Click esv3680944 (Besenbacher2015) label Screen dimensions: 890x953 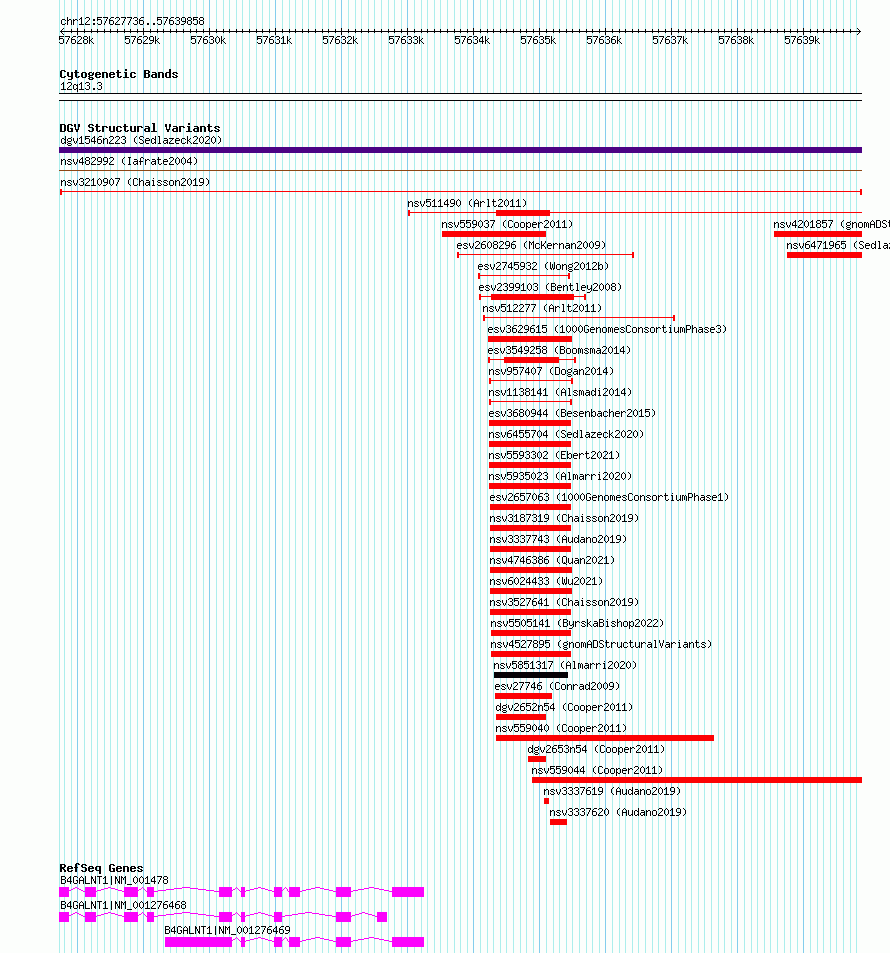click(573, 413)
